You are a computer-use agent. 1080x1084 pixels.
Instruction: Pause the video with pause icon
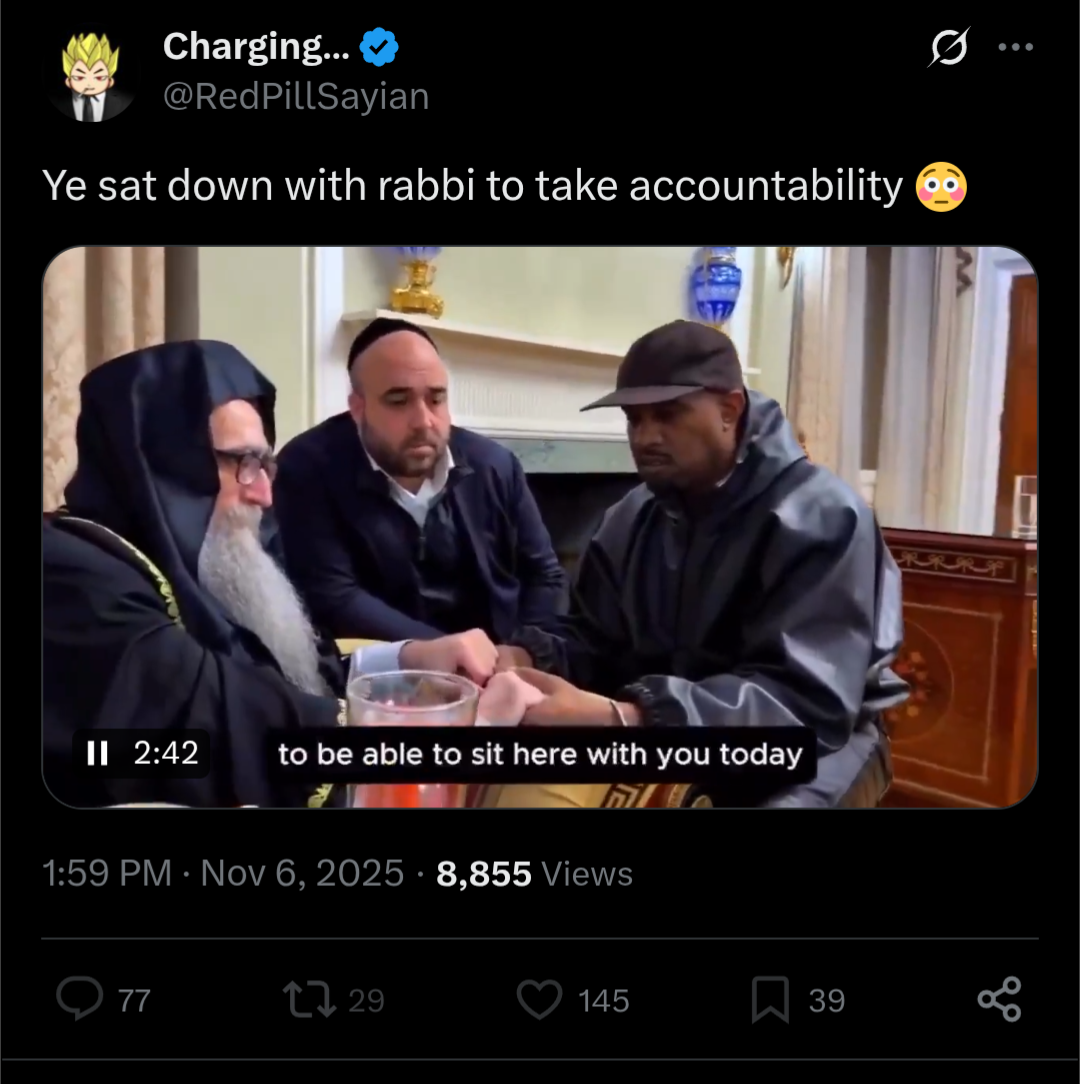point(97,754)
